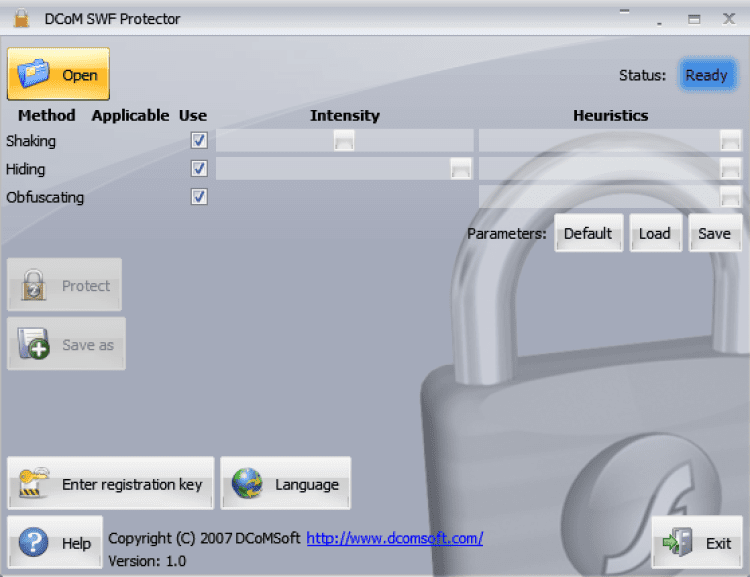Click the padlock icon on the Protect button

[33, 285]
